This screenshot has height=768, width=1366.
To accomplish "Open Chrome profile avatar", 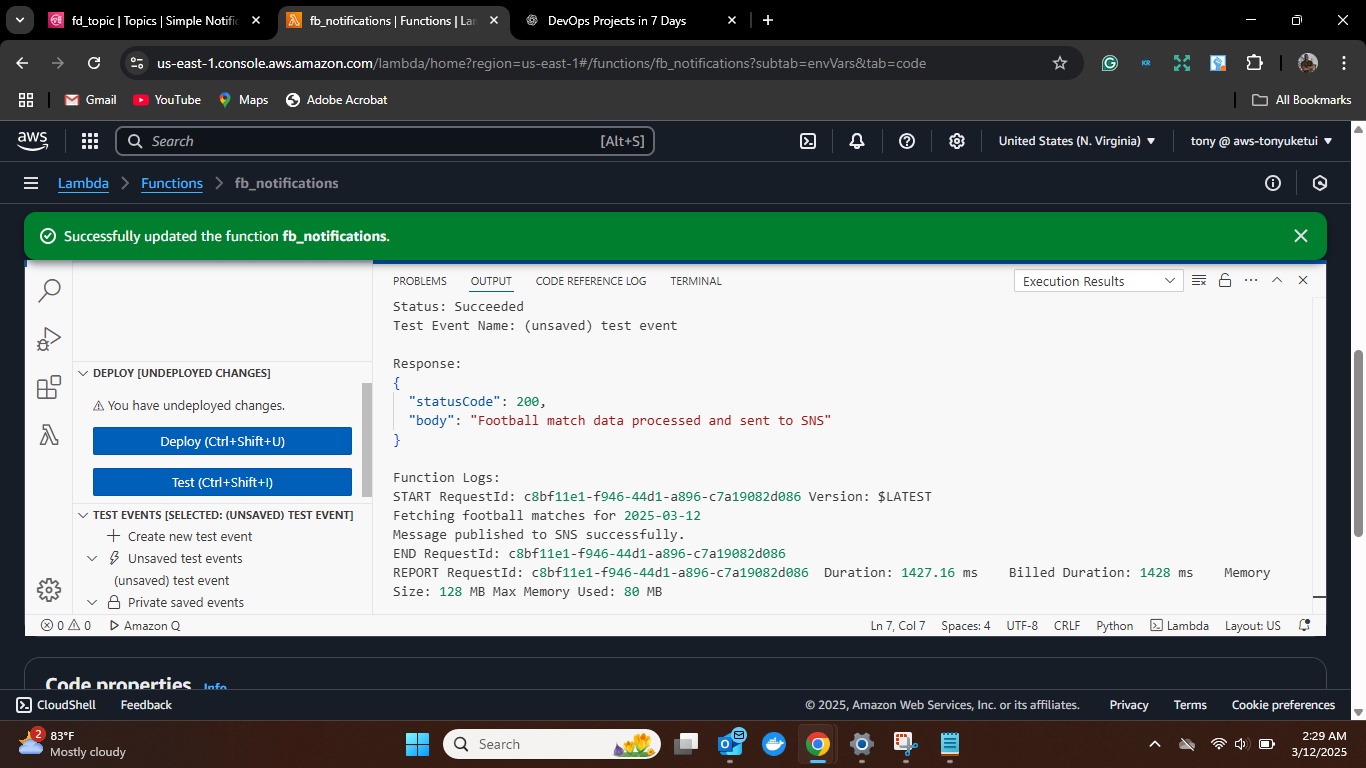I will tap(1308, 63).
